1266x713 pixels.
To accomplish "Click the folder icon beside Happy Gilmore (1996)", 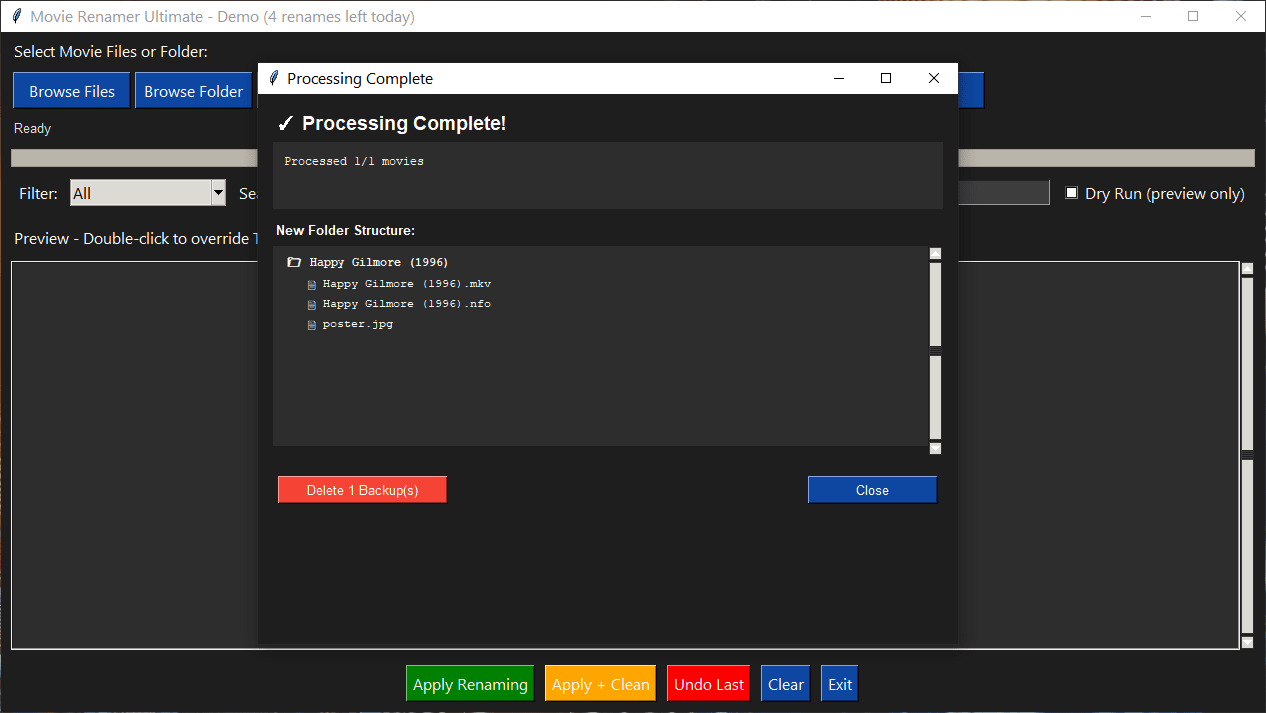I will (x=293, y=261).
